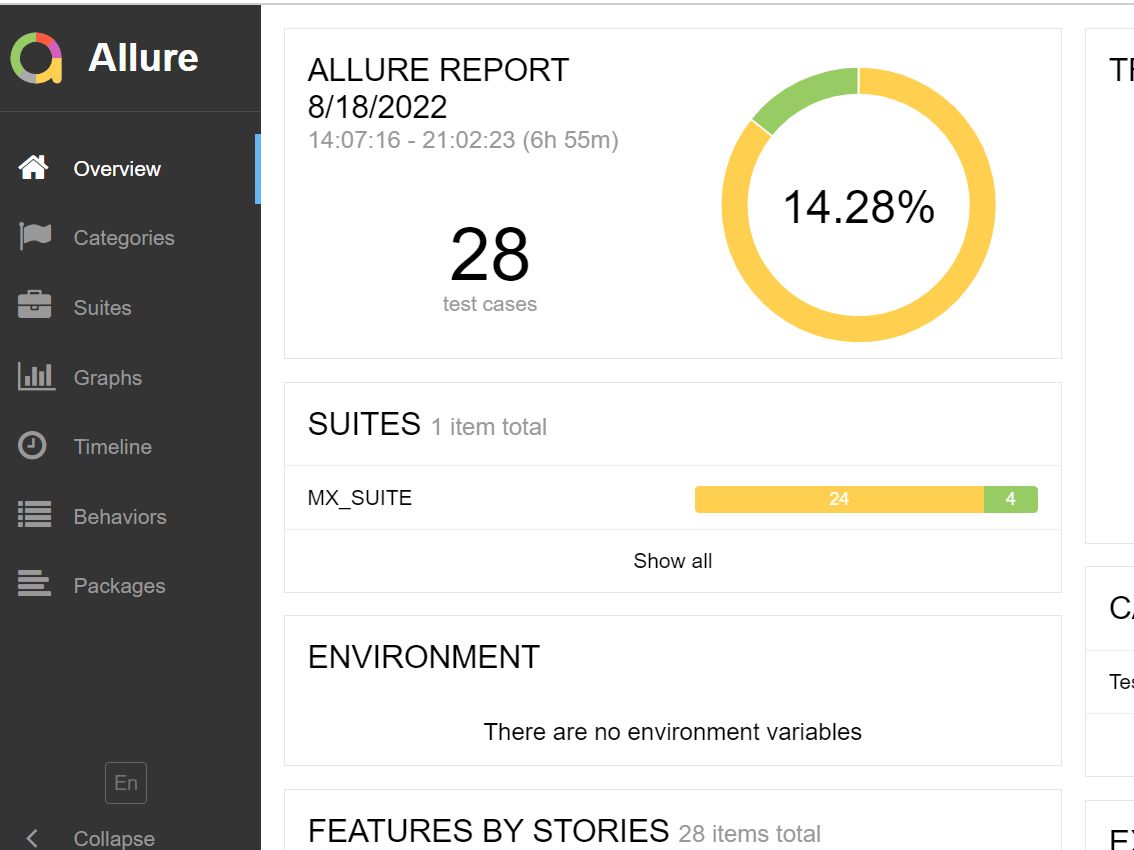Click the Suites briefcase icon
Image resolution: width=1134 pixels, height=850 pixels.
point(35,305)
